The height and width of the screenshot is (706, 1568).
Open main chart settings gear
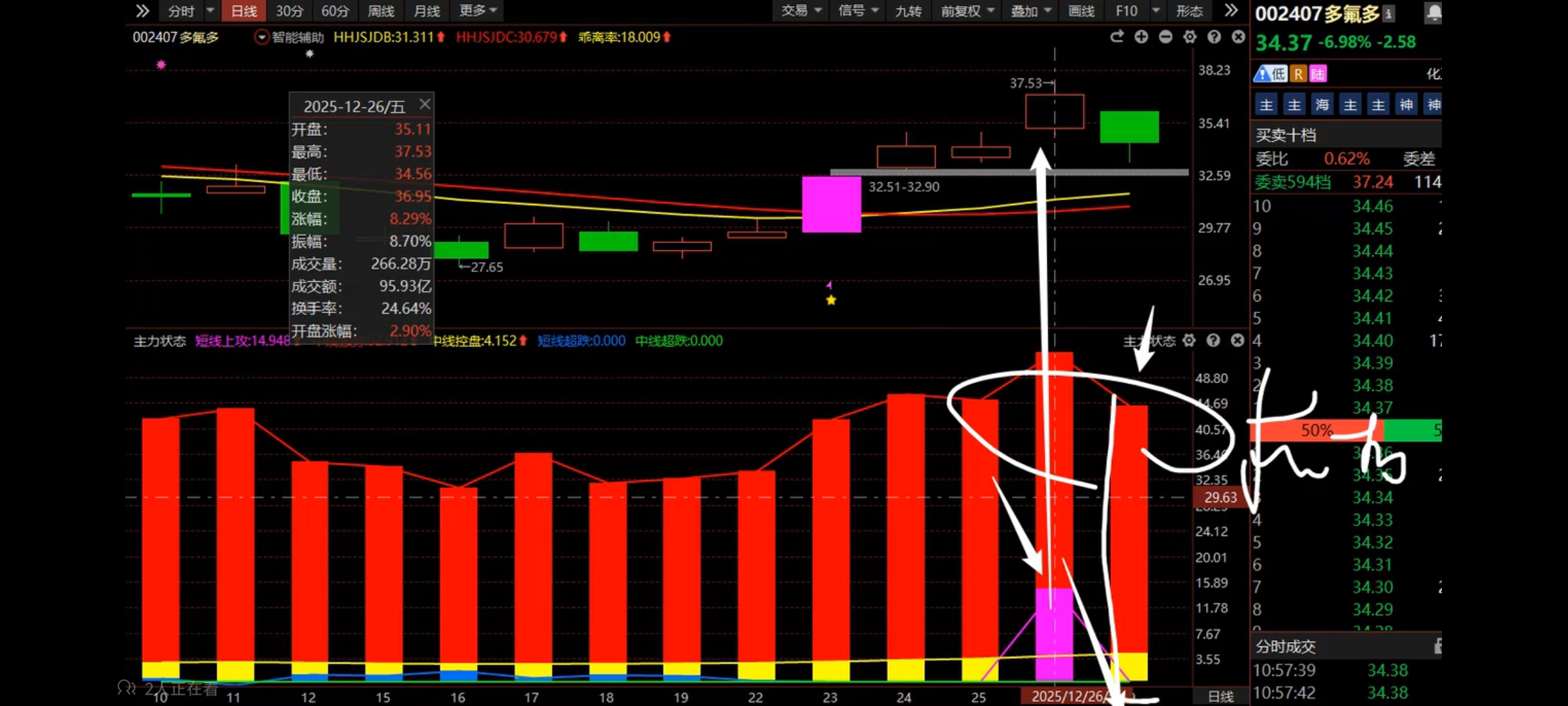point(1190,37)
